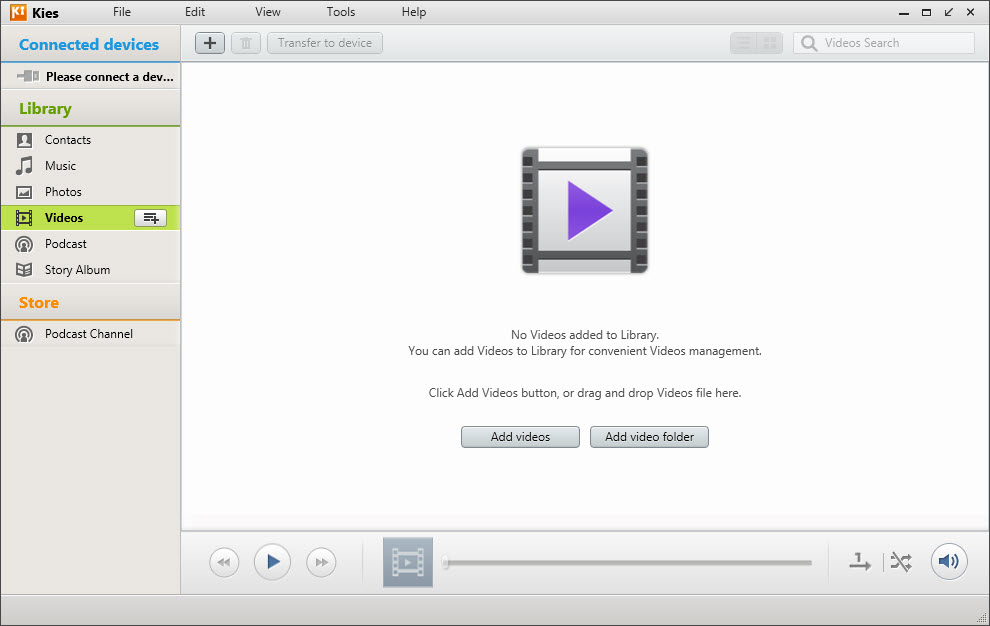Image resolution: width=990 pixels, height=626 pixels.
Task: Switch to list view icon
Action: pyautogui.click(x=743, y=43)
